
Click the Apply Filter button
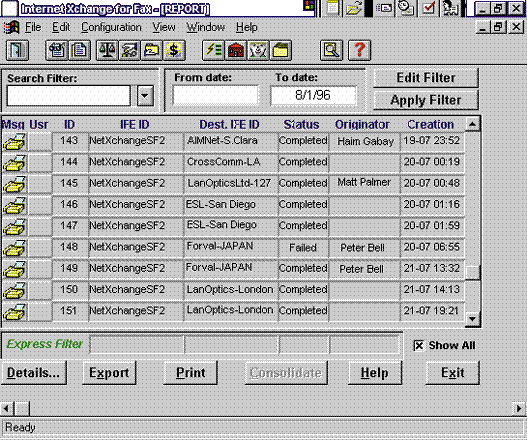coord(425,100)
